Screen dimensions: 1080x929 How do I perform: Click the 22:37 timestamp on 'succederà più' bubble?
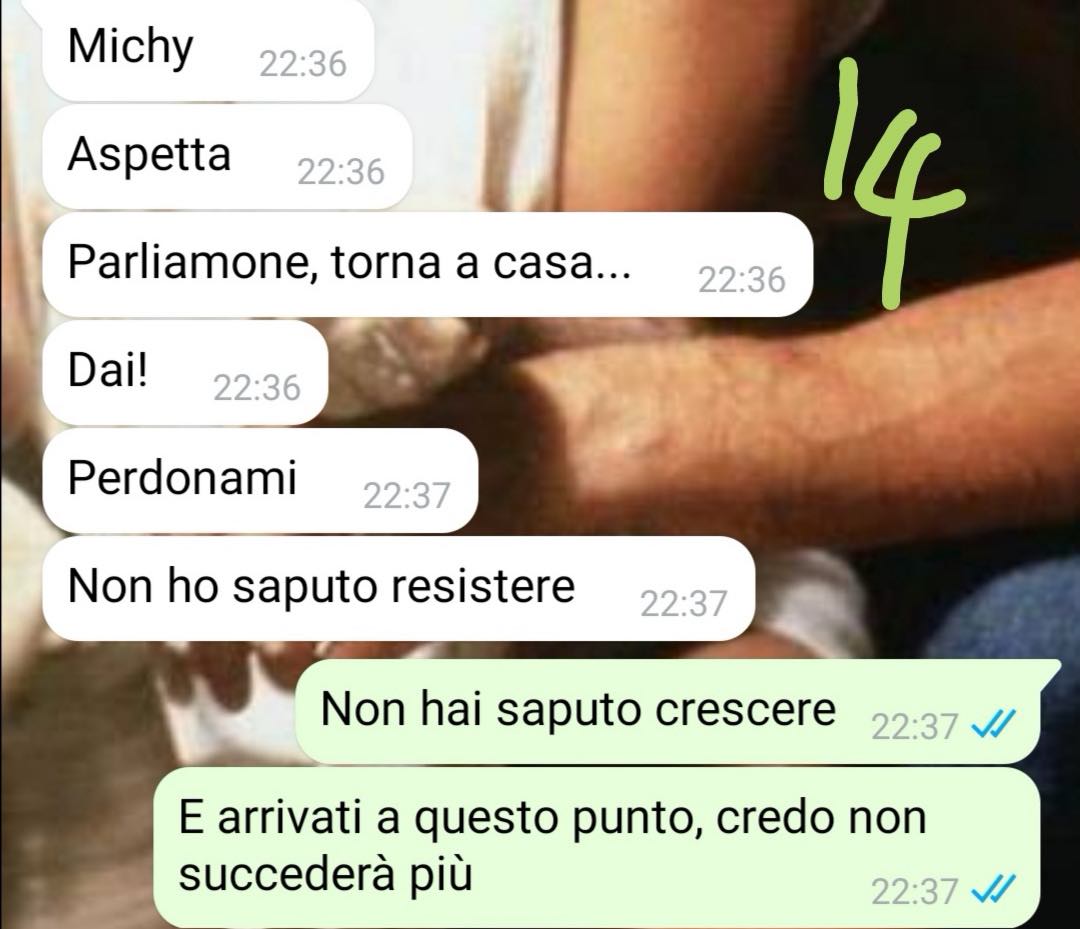click(x=915, y=891)
